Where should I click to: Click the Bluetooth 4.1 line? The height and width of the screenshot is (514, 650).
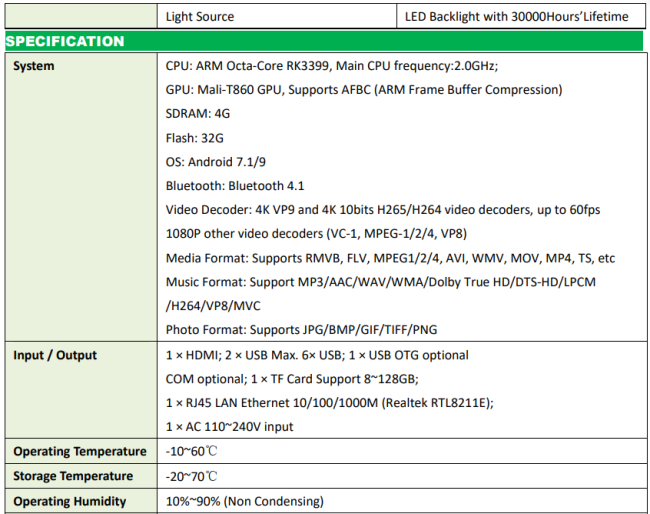235,186
